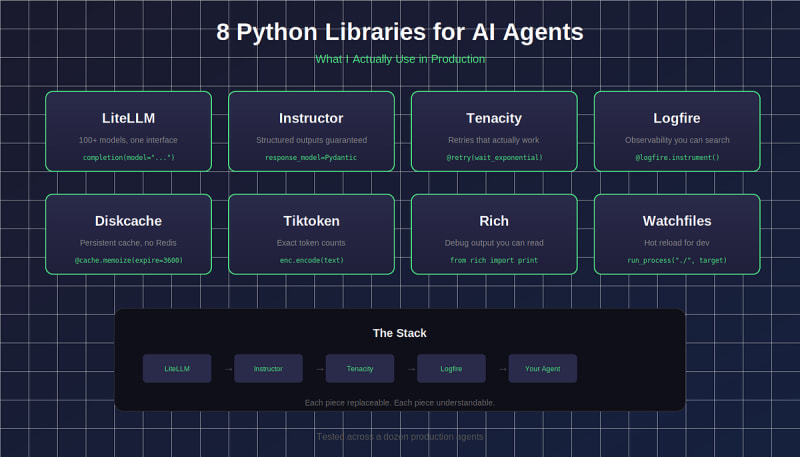Open the Logfire card title
800x457 pixels.
pyautogui.click(x=677, y=118)
